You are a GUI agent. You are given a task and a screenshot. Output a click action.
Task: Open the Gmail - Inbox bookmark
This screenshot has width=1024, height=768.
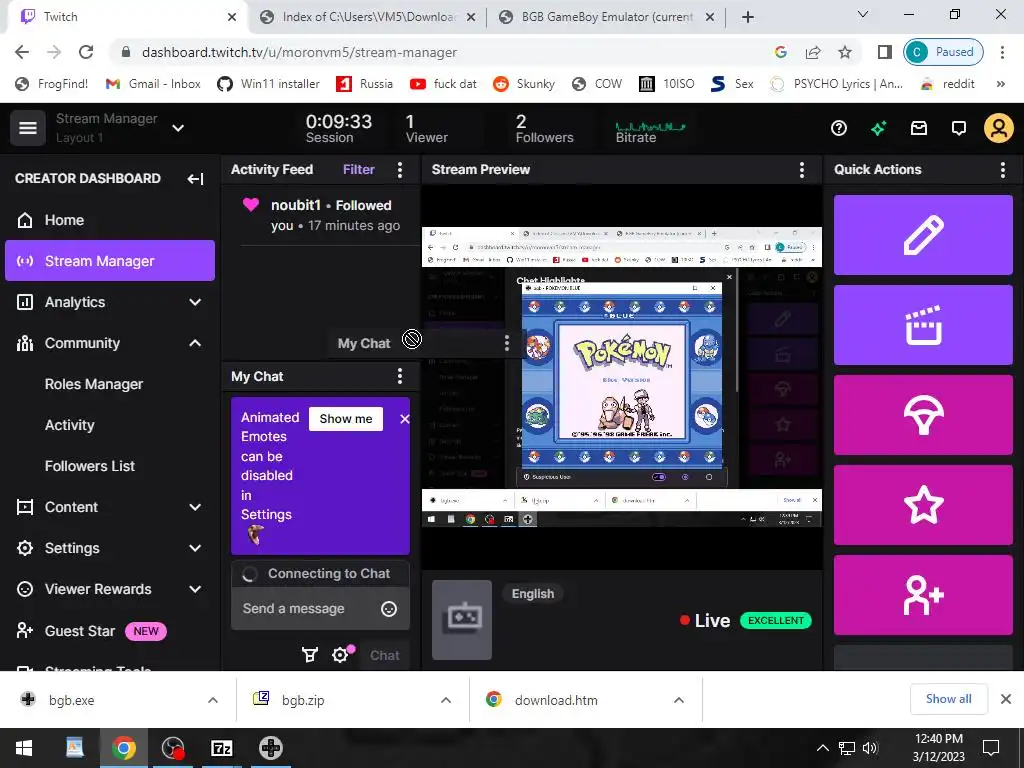[x=153, y=84]
